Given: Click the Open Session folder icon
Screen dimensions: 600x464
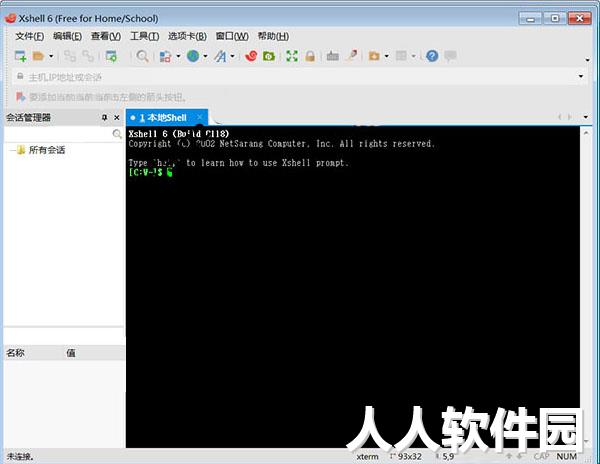Looking at the screenshot, I should click(x=38, y=56).
